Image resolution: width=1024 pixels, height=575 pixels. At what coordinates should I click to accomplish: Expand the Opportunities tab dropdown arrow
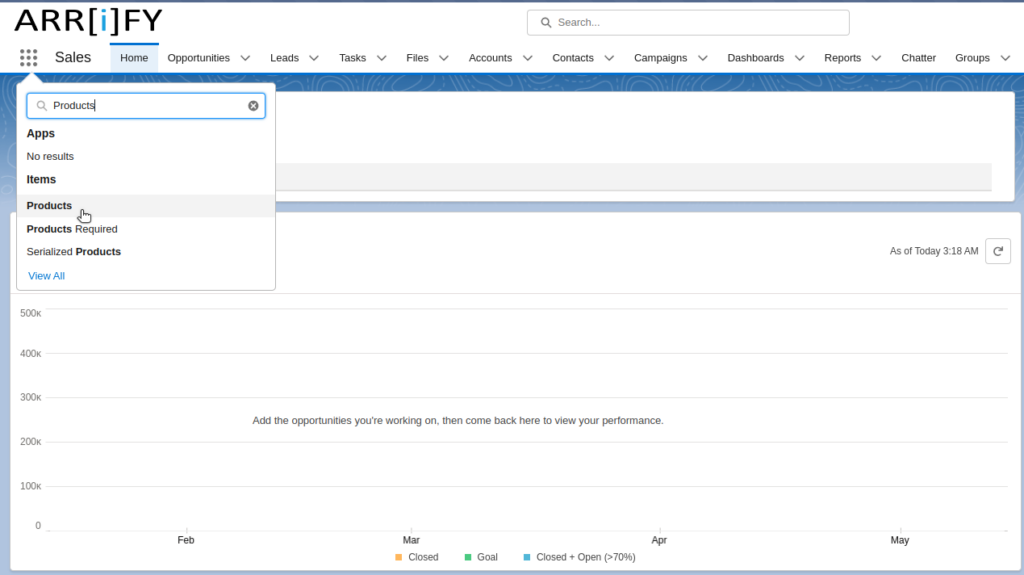pyautogui.click(x=245, y=58)
